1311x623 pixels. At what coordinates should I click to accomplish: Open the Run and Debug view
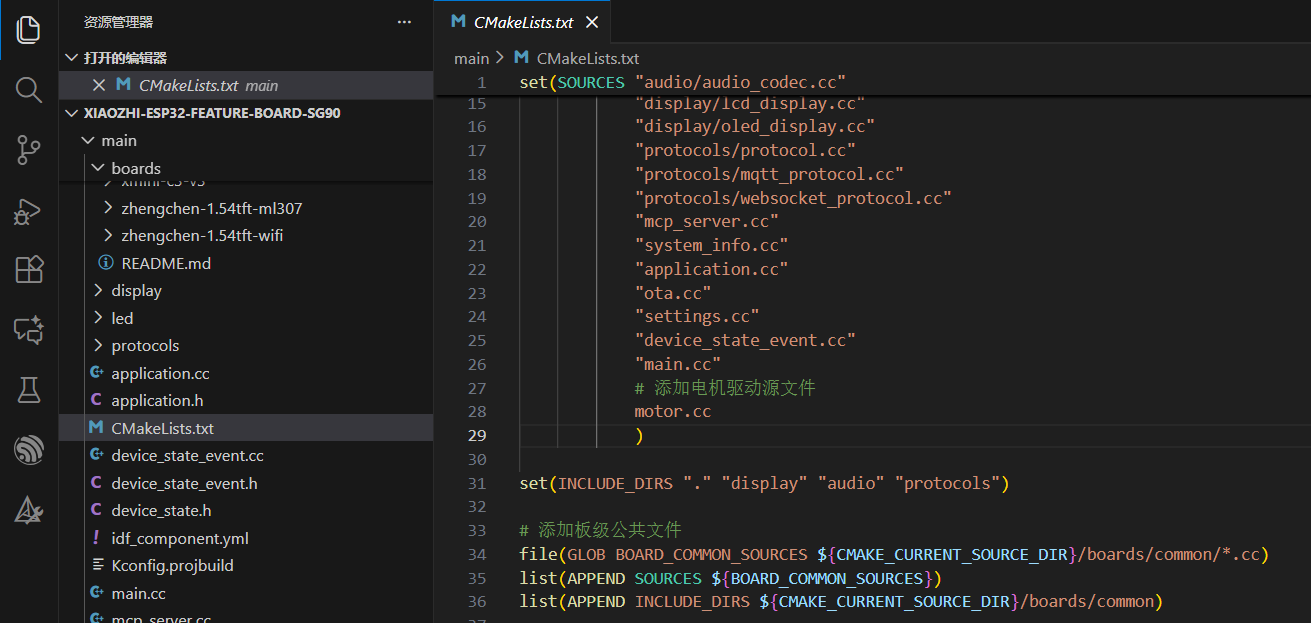(29, 211)
